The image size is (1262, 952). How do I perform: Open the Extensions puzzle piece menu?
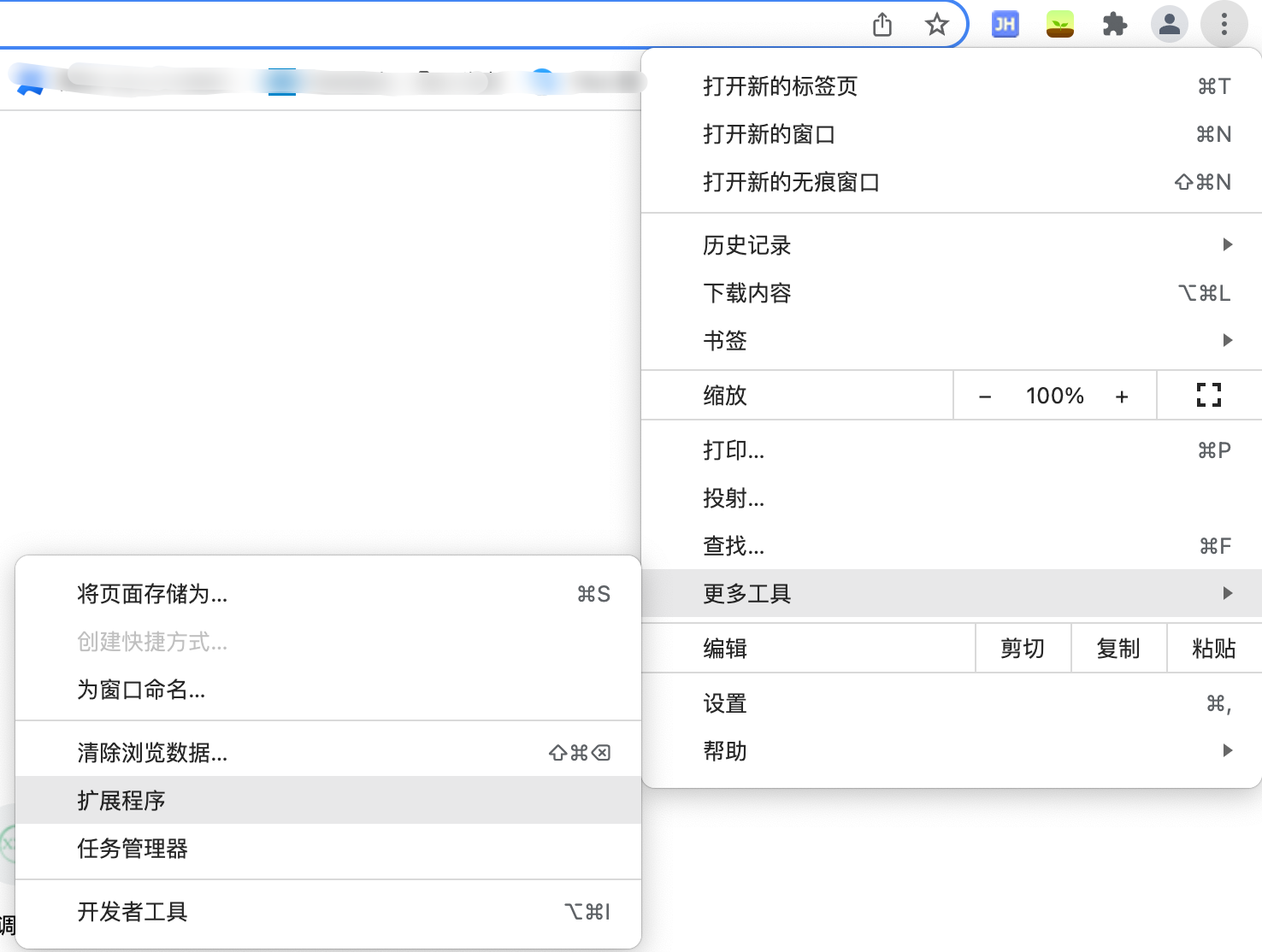tap(1115, 24)
